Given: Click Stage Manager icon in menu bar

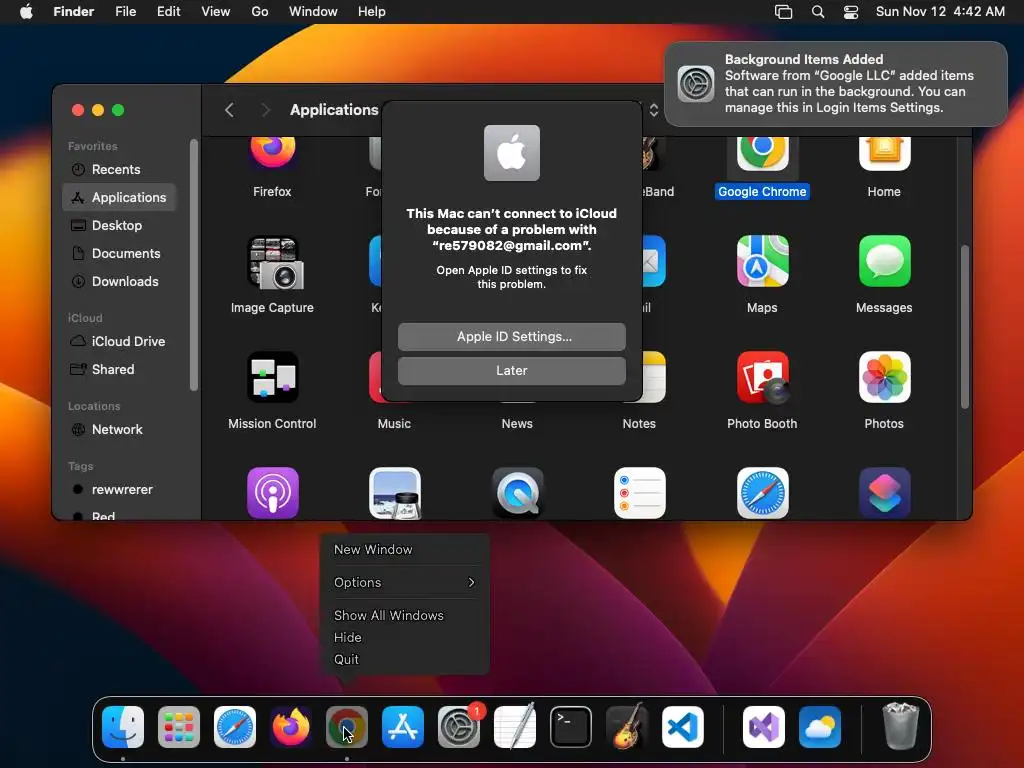Looking at the screenshot, I should pos(783,12).
